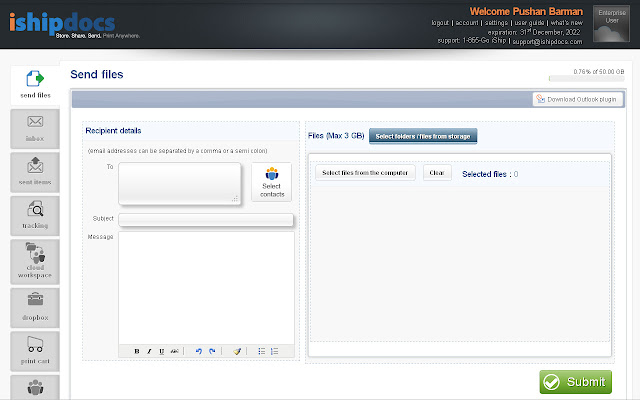Open the inbox sidebar icon
This screenshot has width=640, height=400.
[x=35, y=129]
